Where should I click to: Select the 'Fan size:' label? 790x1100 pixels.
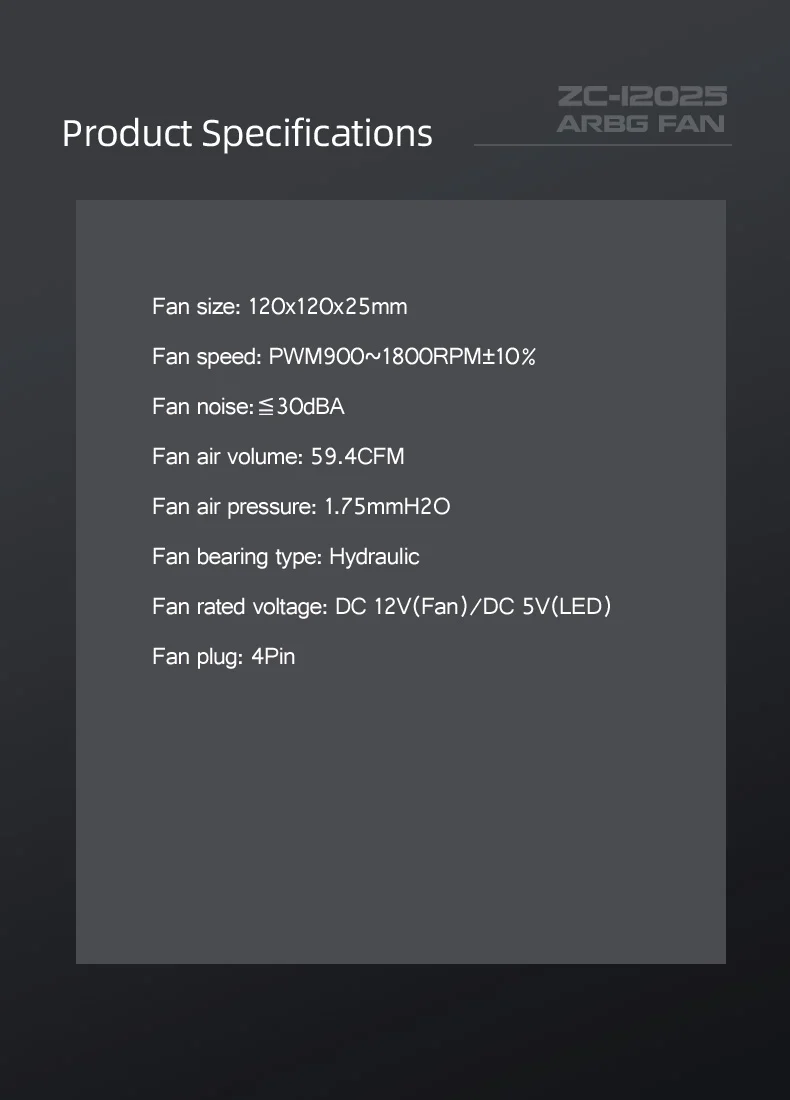click(196, 307)
